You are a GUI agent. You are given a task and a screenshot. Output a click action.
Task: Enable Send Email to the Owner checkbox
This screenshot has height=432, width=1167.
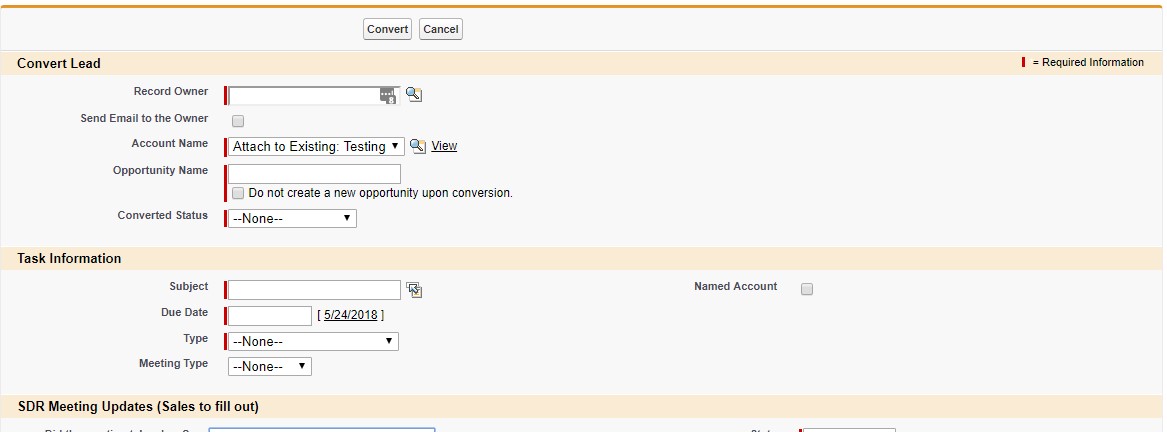238,121
